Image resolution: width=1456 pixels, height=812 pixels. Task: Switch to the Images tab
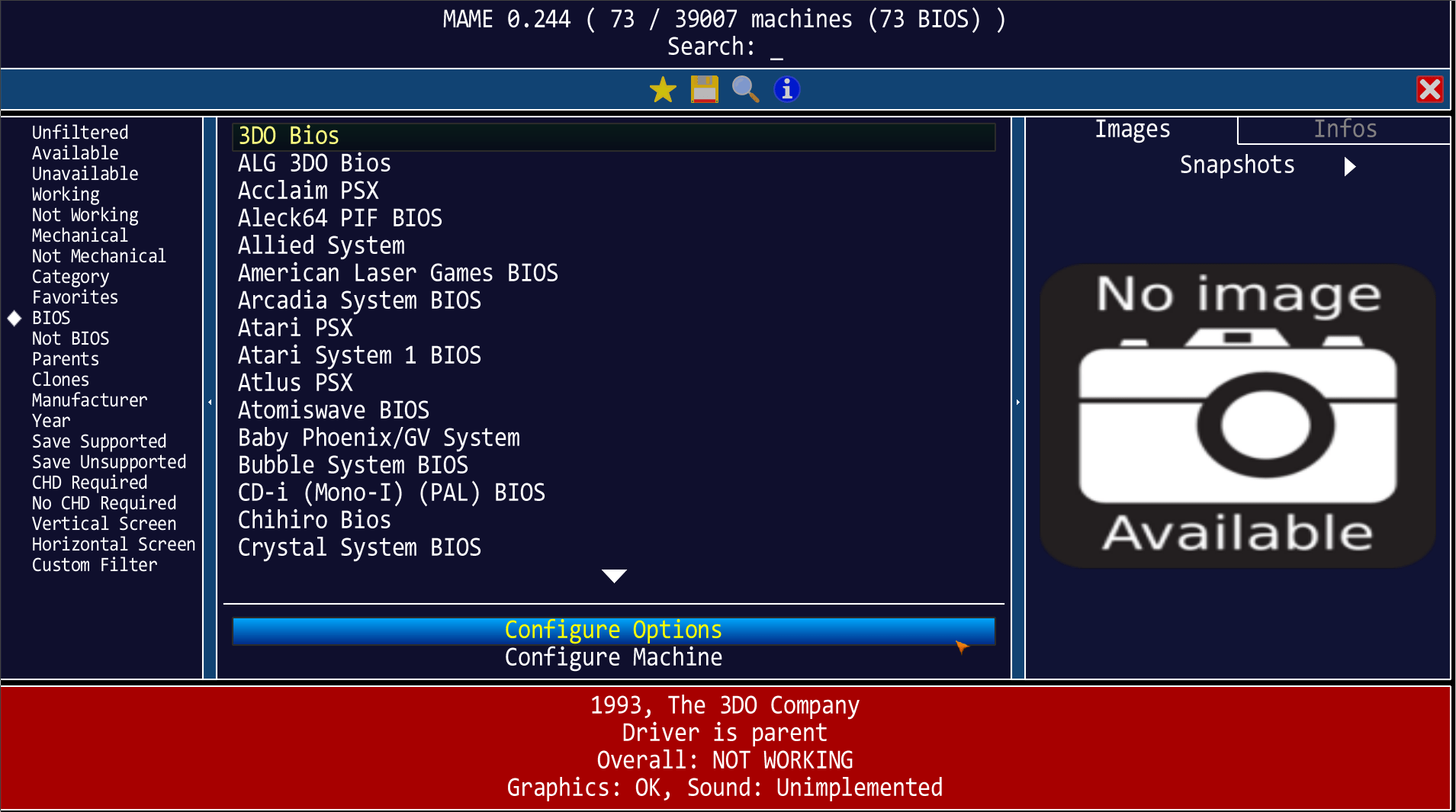(x=1133, y=130)
